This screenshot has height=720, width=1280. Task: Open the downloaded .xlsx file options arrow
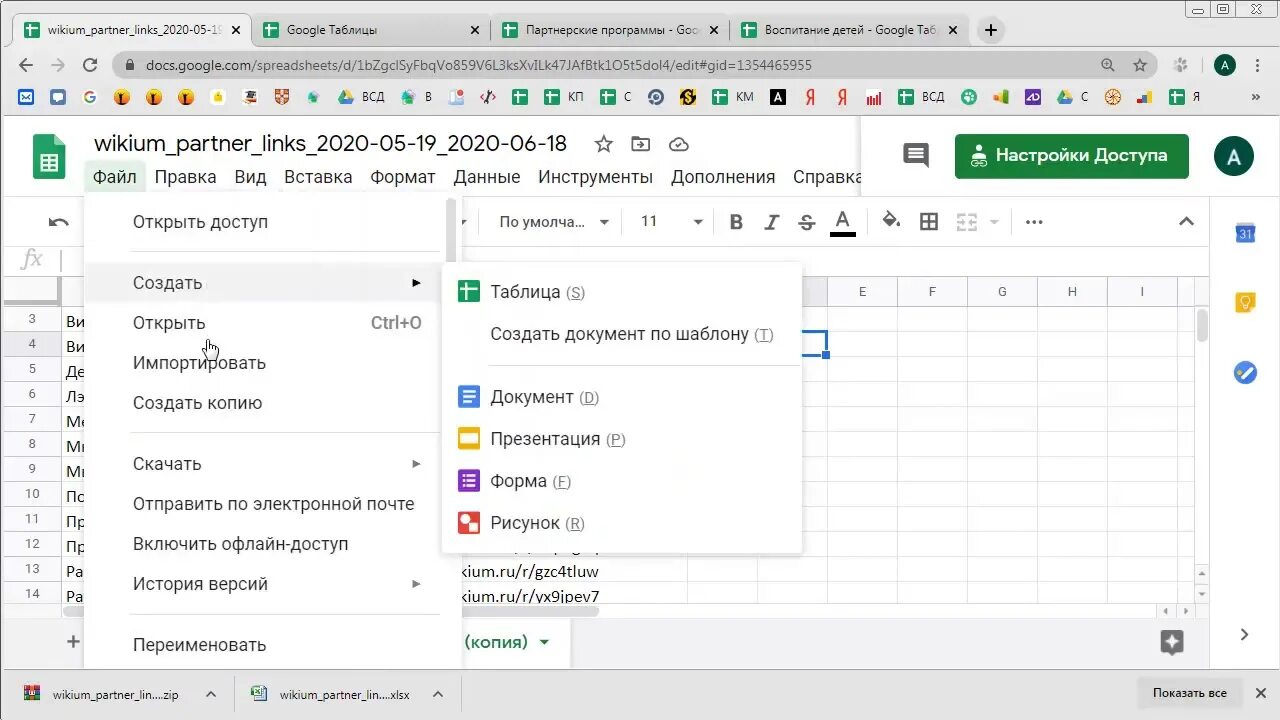click(x=439, y=694)
